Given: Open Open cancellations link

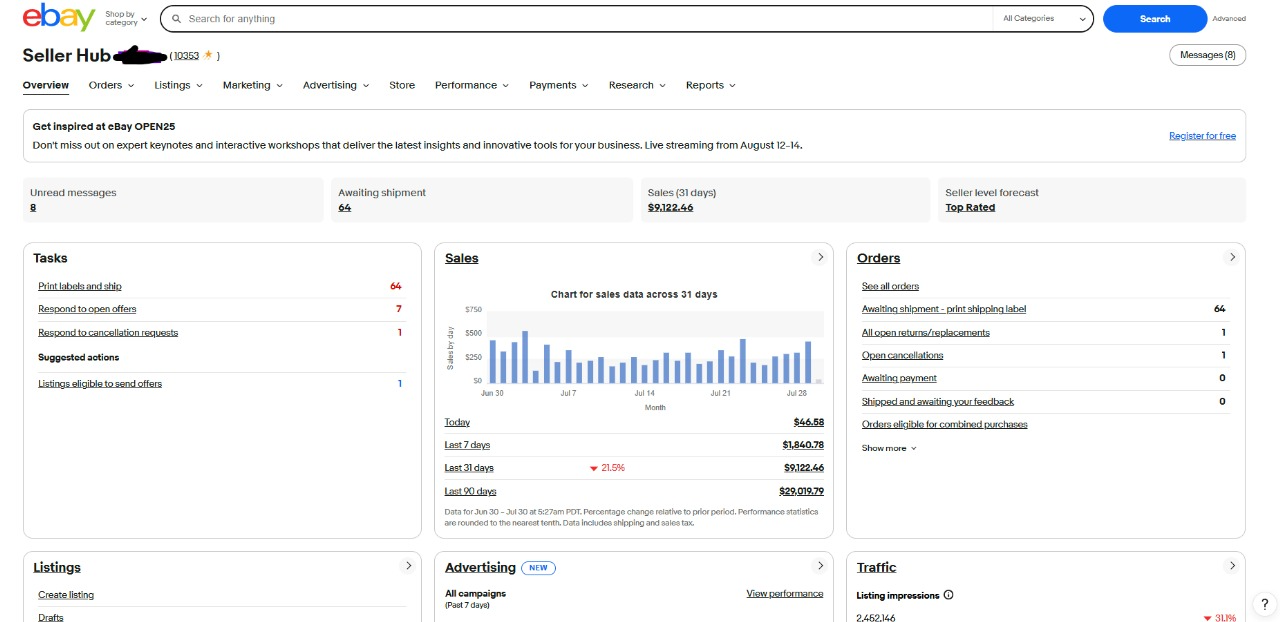Looking at the screenshot, I should 902,355.
